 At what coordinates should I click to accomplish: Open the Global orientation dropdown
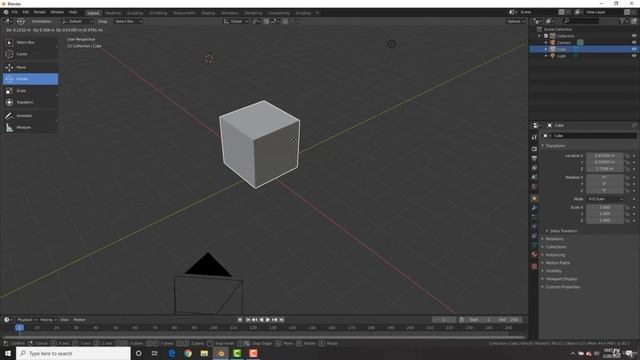(x=236, y=21)
